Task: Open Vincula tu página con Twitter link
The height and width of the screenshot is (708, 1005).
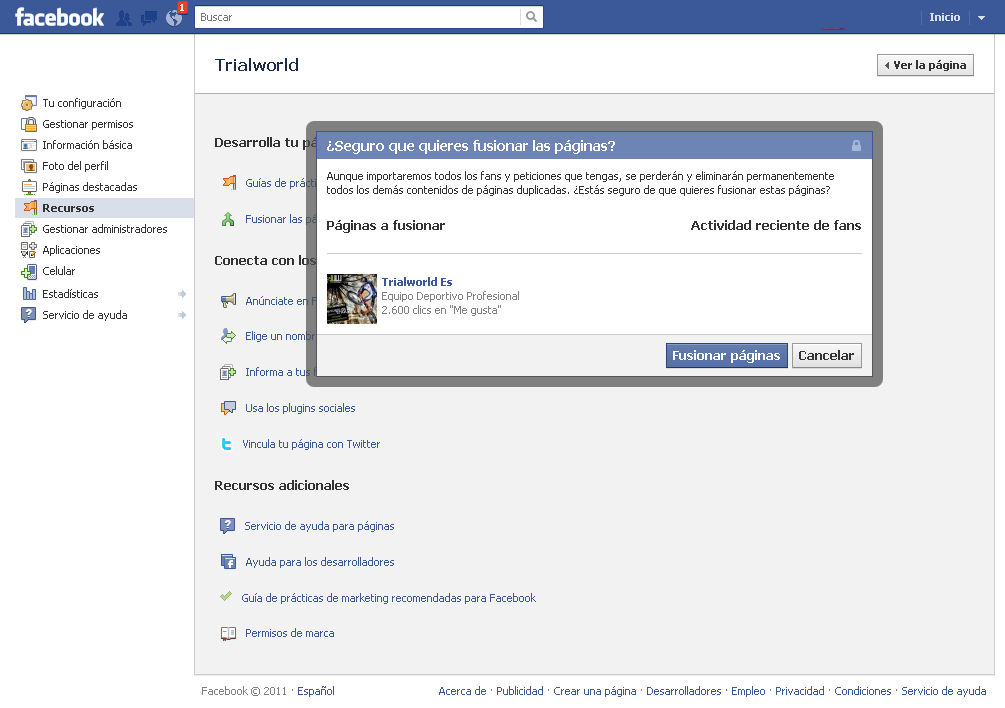Action: tap(311, 444)
